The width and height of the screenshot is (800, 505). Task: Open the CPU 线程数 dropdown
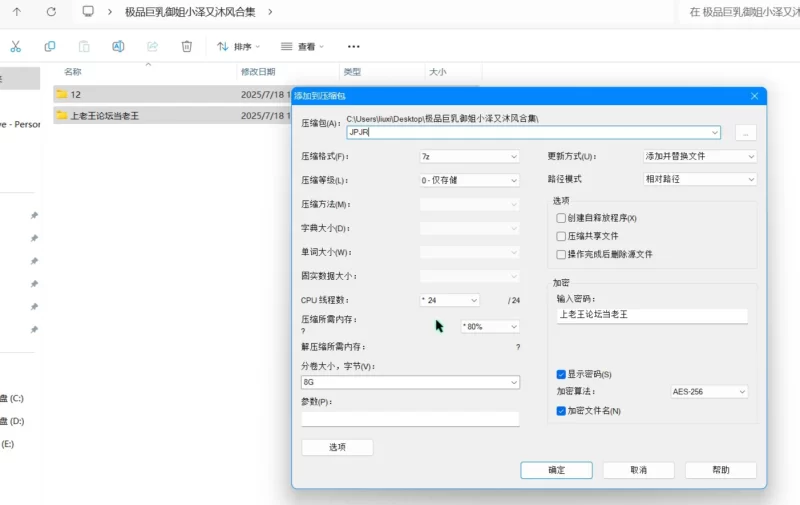click(x=449, y=300)
